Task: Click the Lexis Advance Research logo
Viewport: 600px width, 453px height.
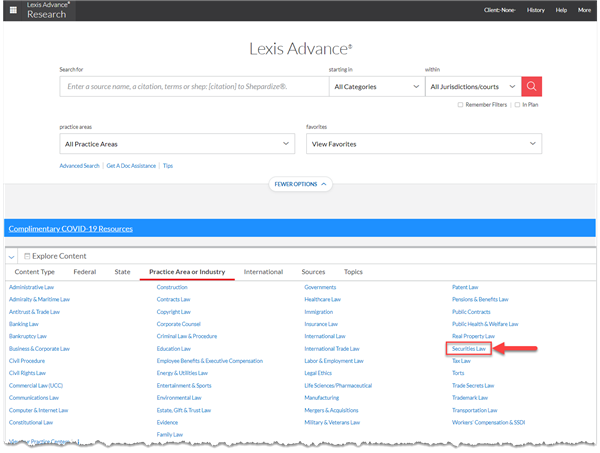Action: tap(47, 10)
